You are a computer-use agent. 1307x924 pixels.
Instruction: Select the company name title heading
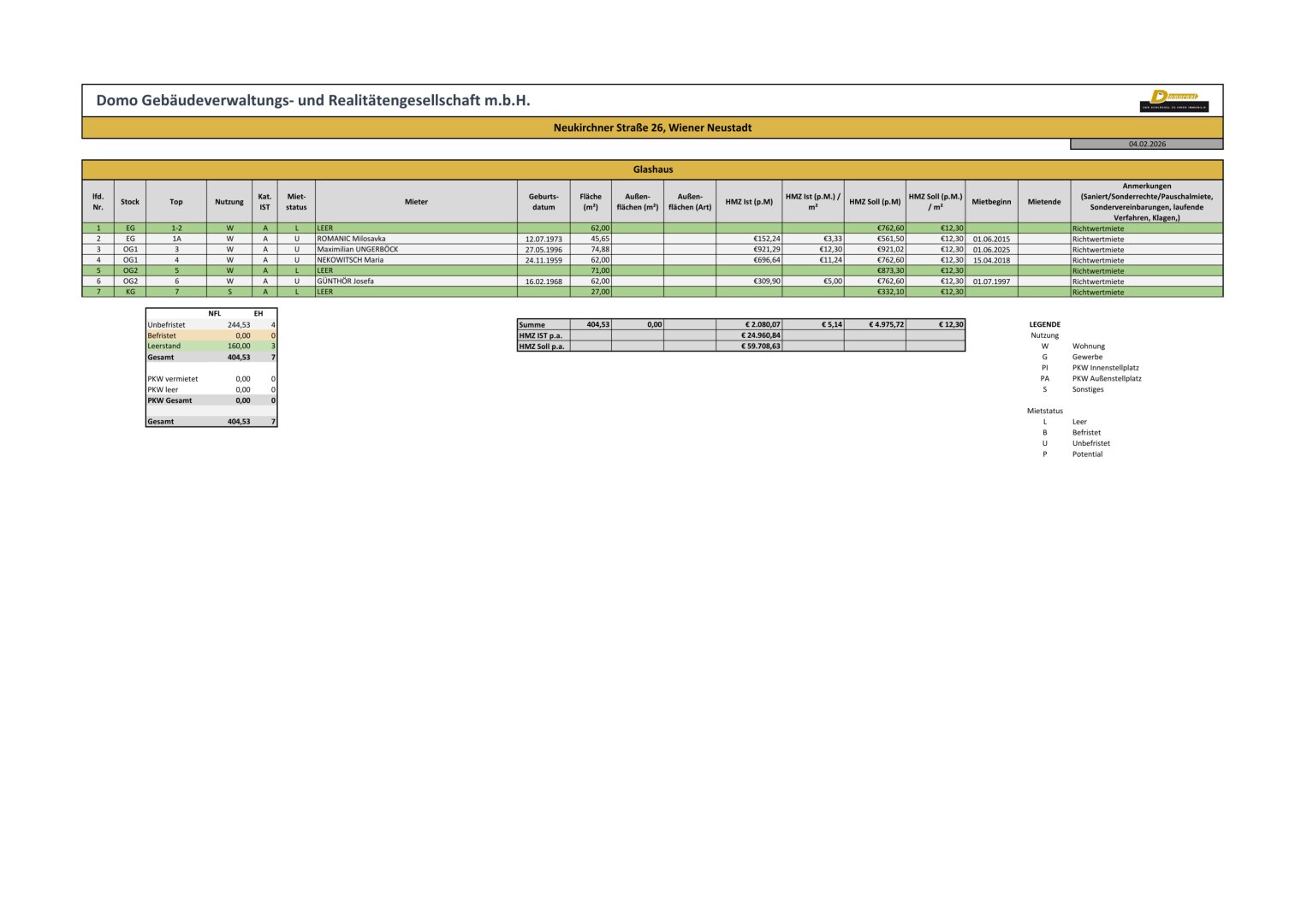pyautogui.click(x=313, y=101)
